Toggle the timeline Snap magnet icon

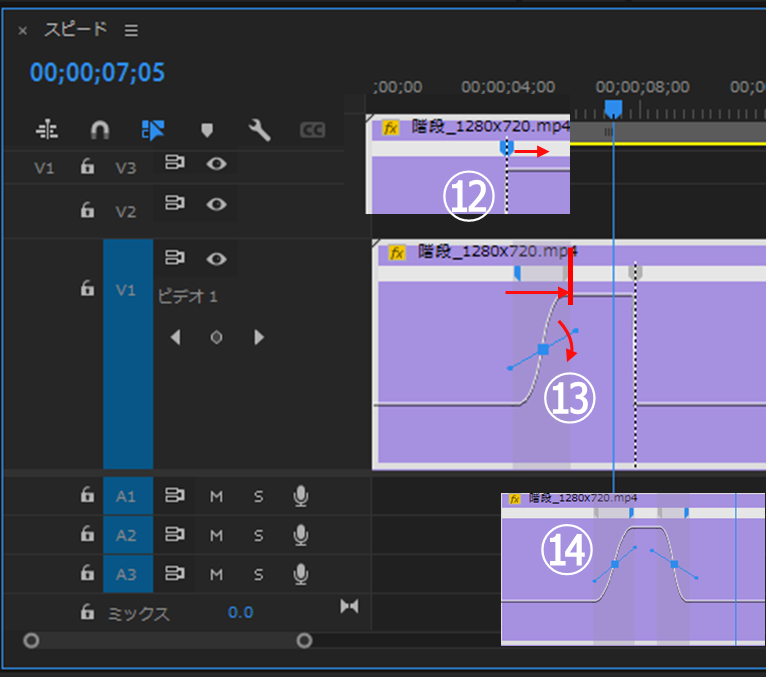(99, 130)
